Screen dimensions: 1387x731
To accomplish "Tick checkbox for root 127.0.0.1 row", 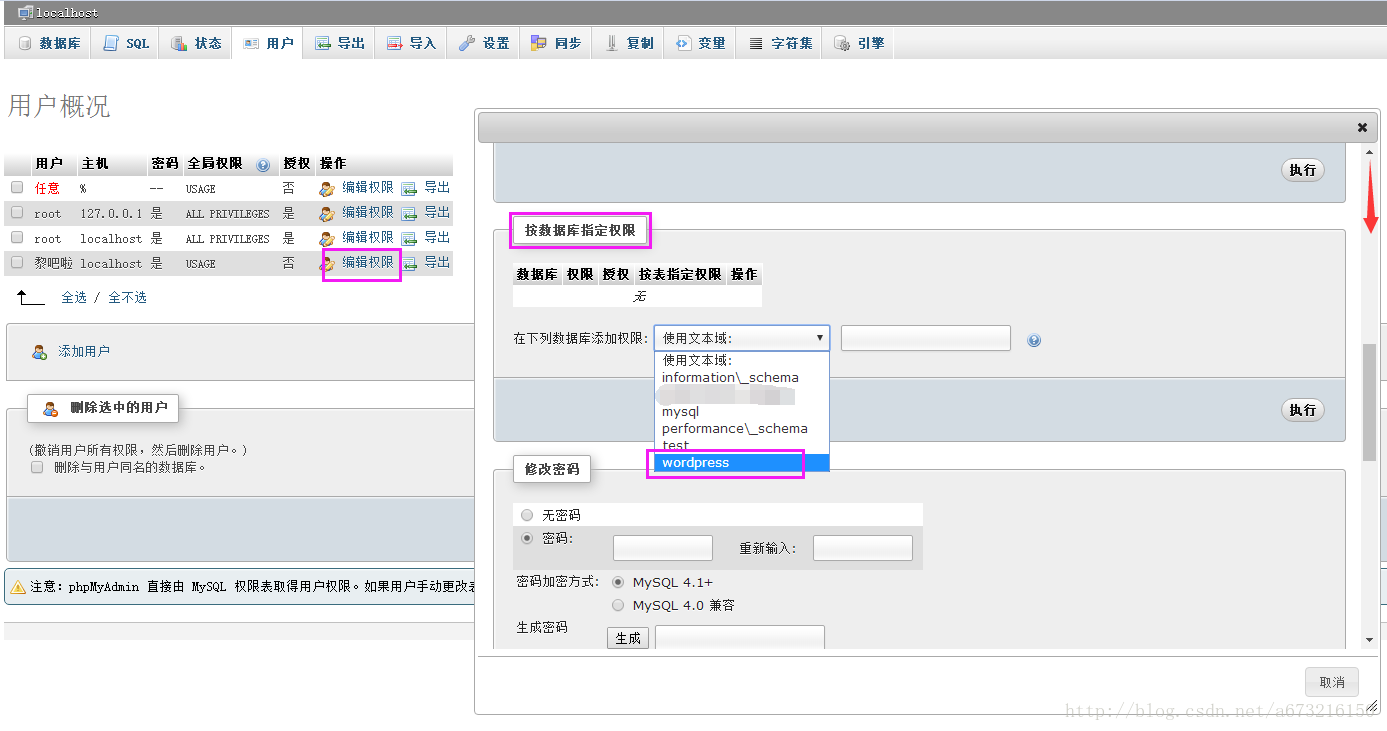I will coord(17,212).
